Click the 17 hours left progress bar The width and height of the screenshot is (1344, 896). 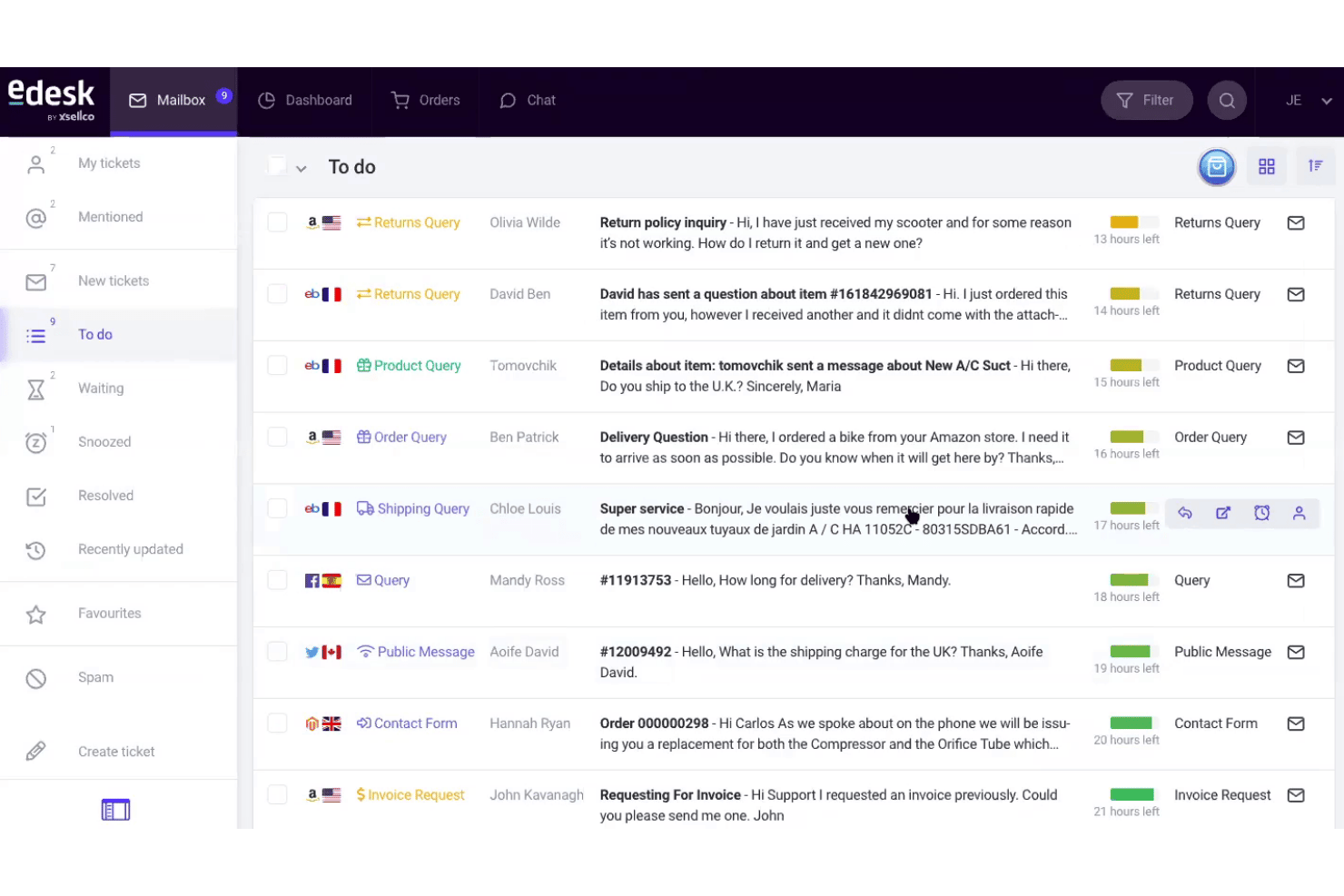(1134, 508)
